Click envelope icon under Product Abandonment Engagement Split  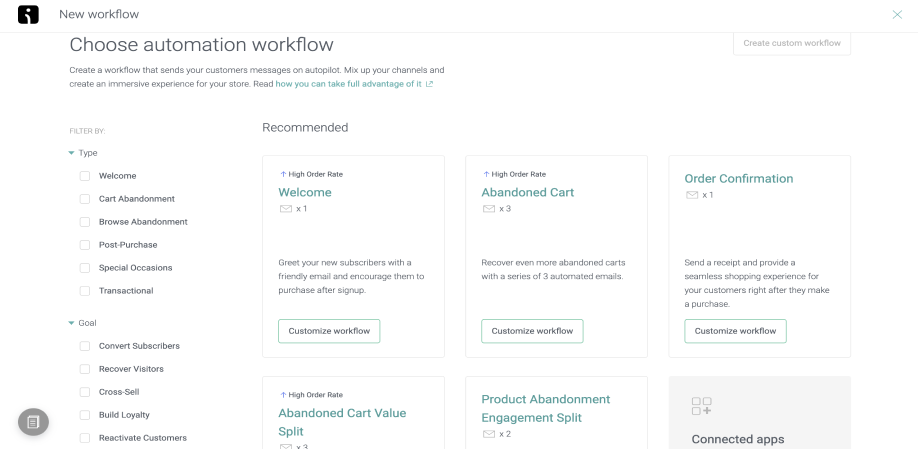tap(489, 434)
